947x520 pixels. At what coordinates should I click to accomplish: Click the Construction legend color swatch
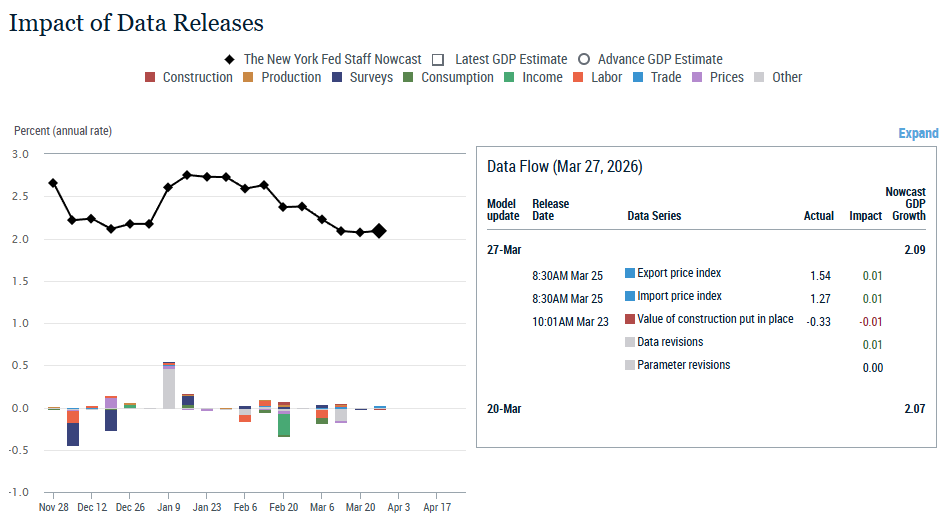150,78
